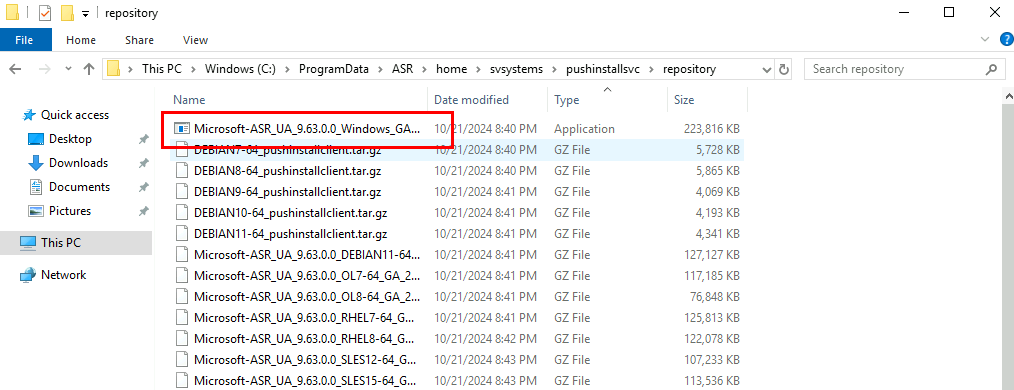Click ProgramData in the address path

(334, 69)
